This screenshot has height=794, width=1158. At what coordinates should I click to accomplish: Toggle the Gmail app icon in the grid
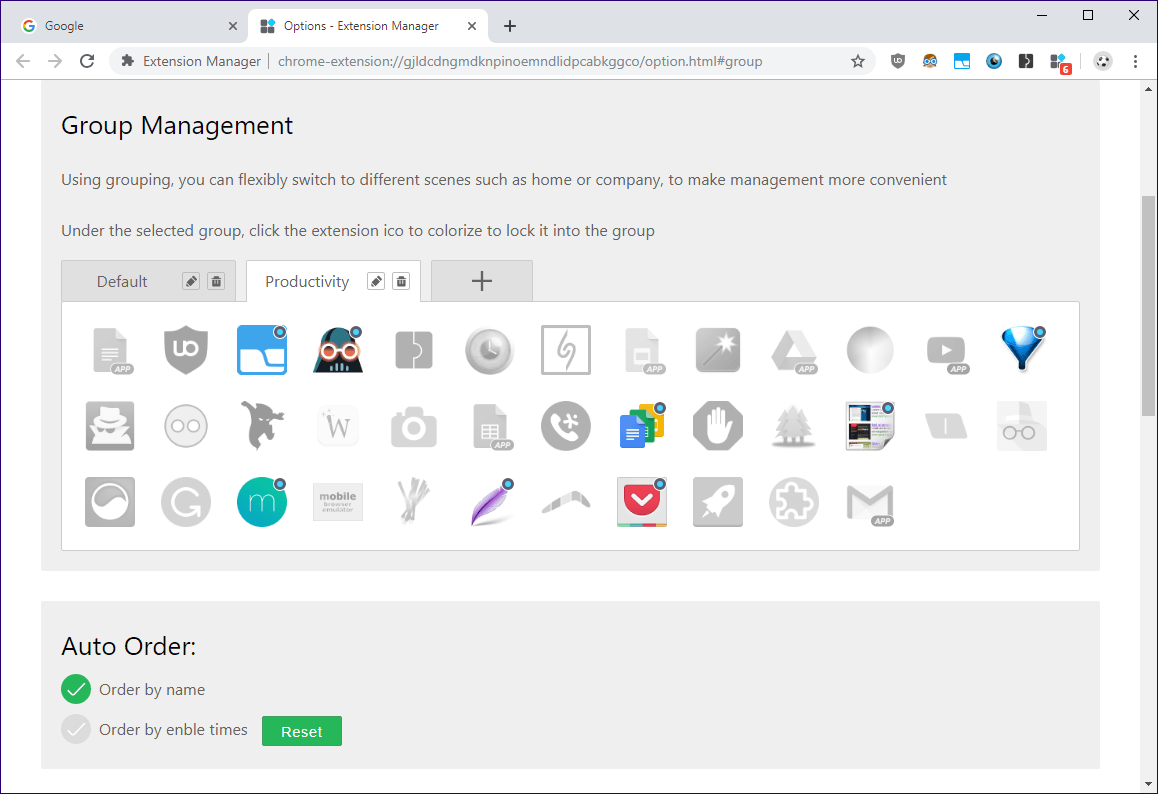click(x=870, y=504)
